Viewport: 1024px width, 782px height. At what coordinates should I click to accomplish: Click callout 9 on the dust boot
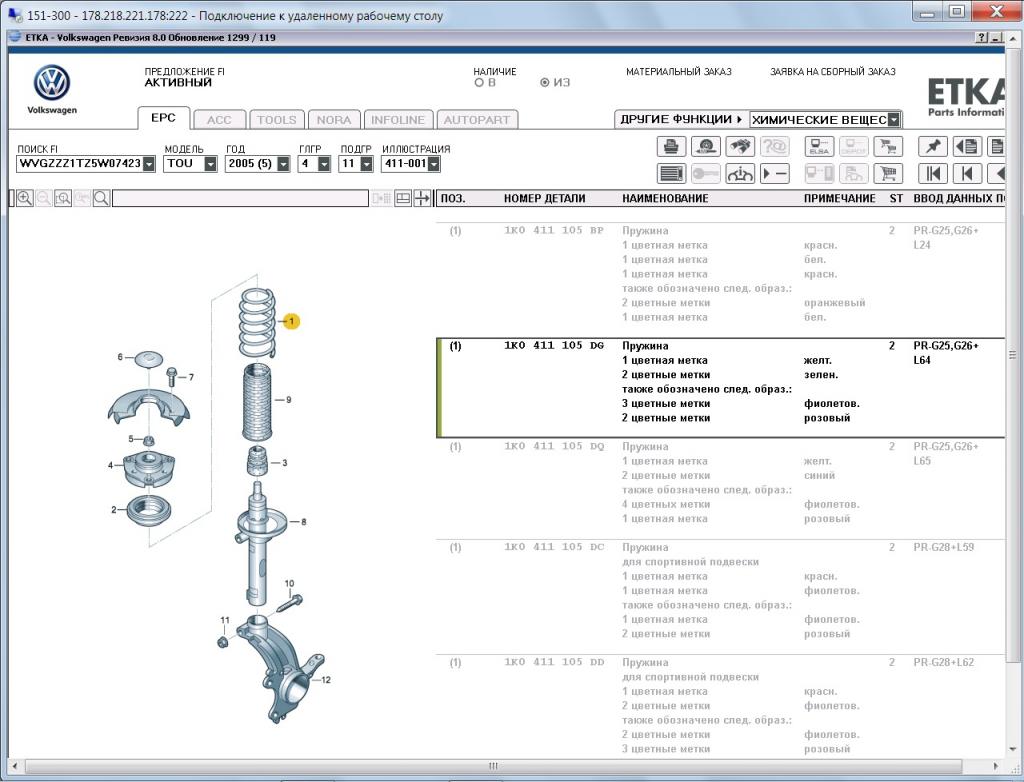coord(289,400)
